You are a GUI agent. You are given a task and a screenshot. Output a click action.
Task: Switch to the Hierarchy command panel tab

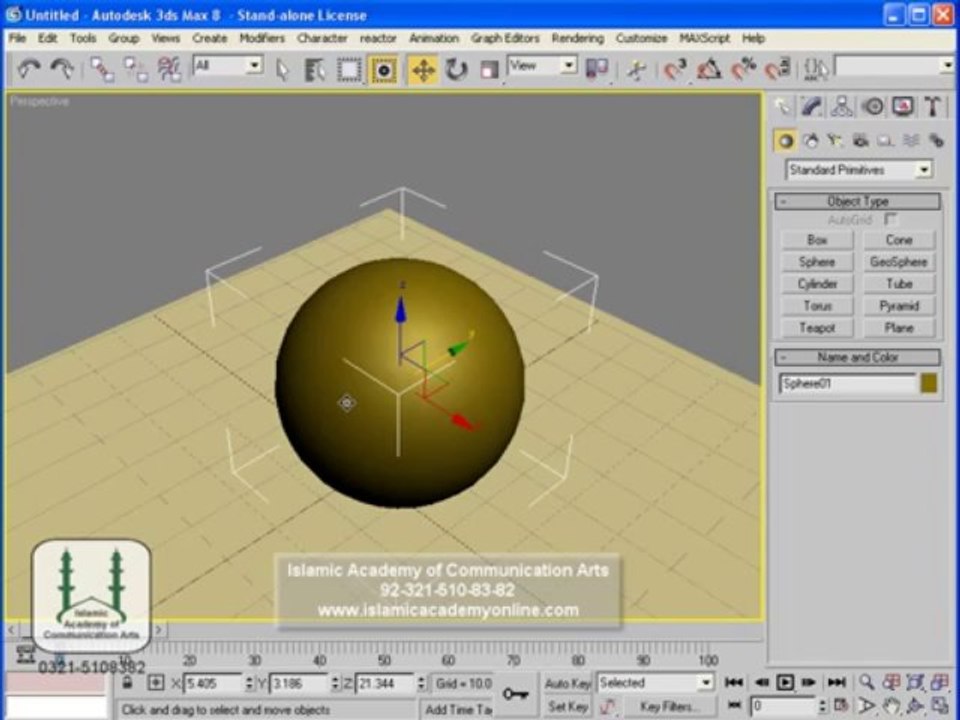click(842, 107)
